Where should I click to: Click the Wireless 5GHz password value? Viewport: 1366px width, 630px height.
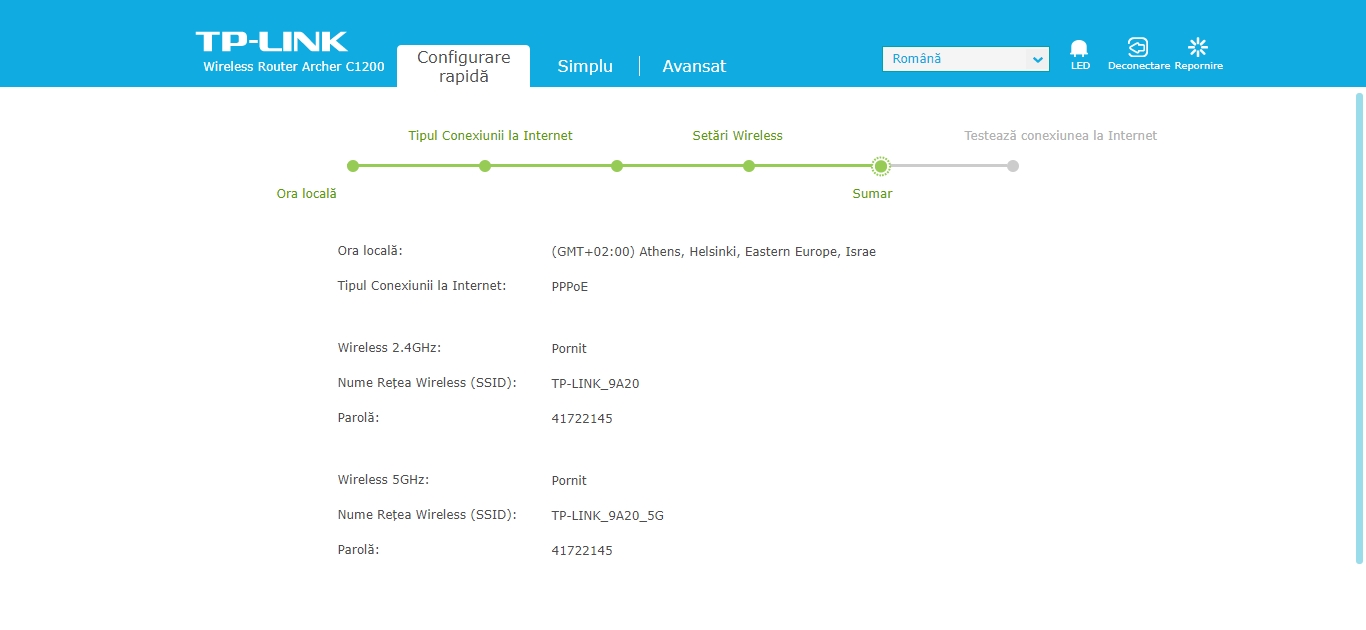(x=581, y=551)
